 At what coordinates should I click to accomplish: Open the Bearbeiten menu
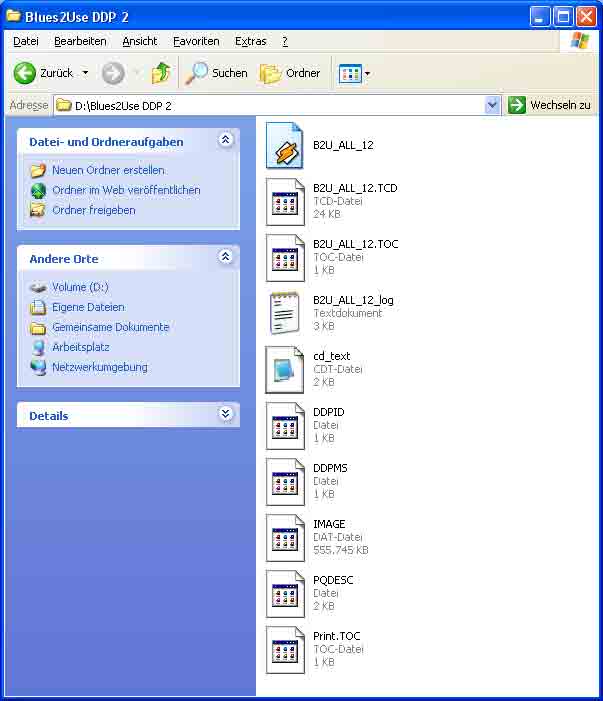[80, 41]
